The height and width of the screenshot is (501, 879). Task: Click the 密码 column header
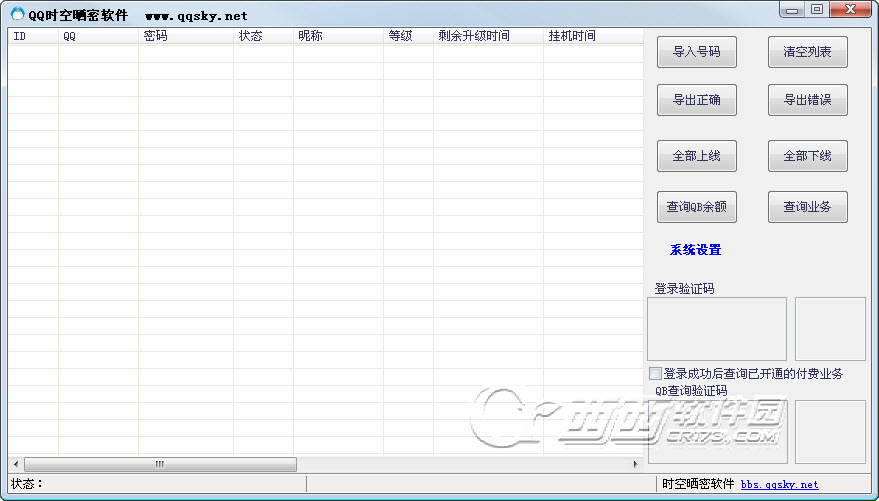tap(186, 36)
